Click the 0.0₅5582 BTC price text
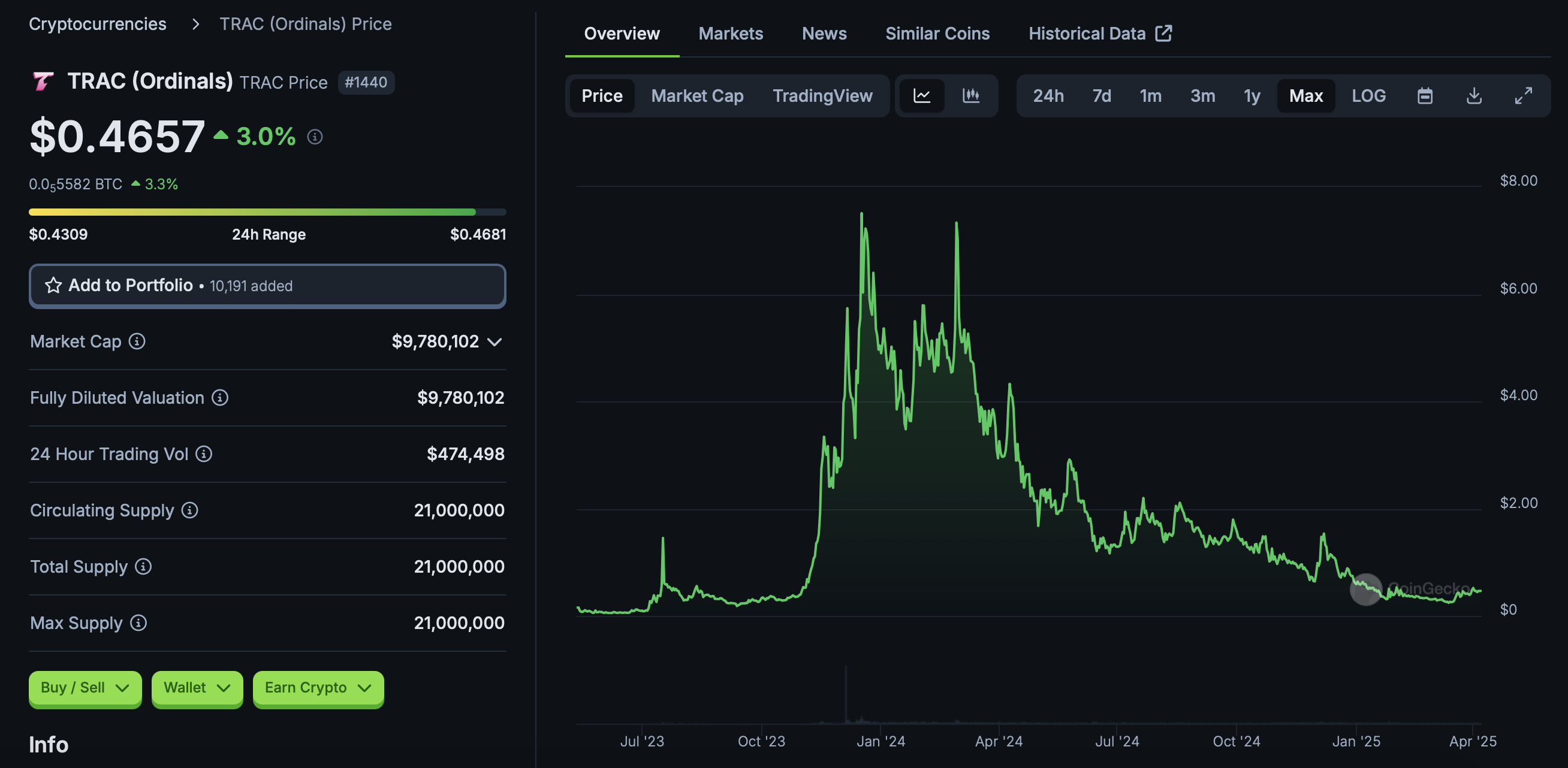Screen dimensions: 1568x768 coord(76,184)
